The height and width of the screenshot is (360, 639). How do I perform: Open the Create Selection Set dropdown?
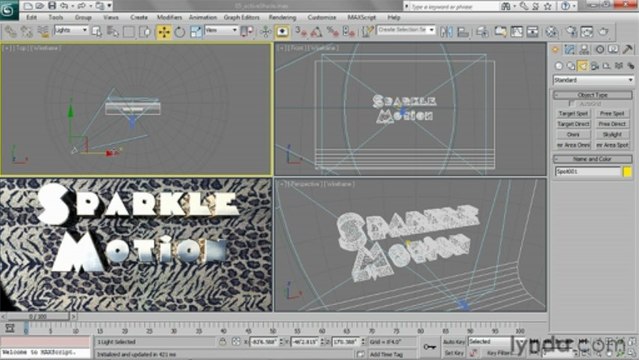pyautogui.click(x=406, y=30)
